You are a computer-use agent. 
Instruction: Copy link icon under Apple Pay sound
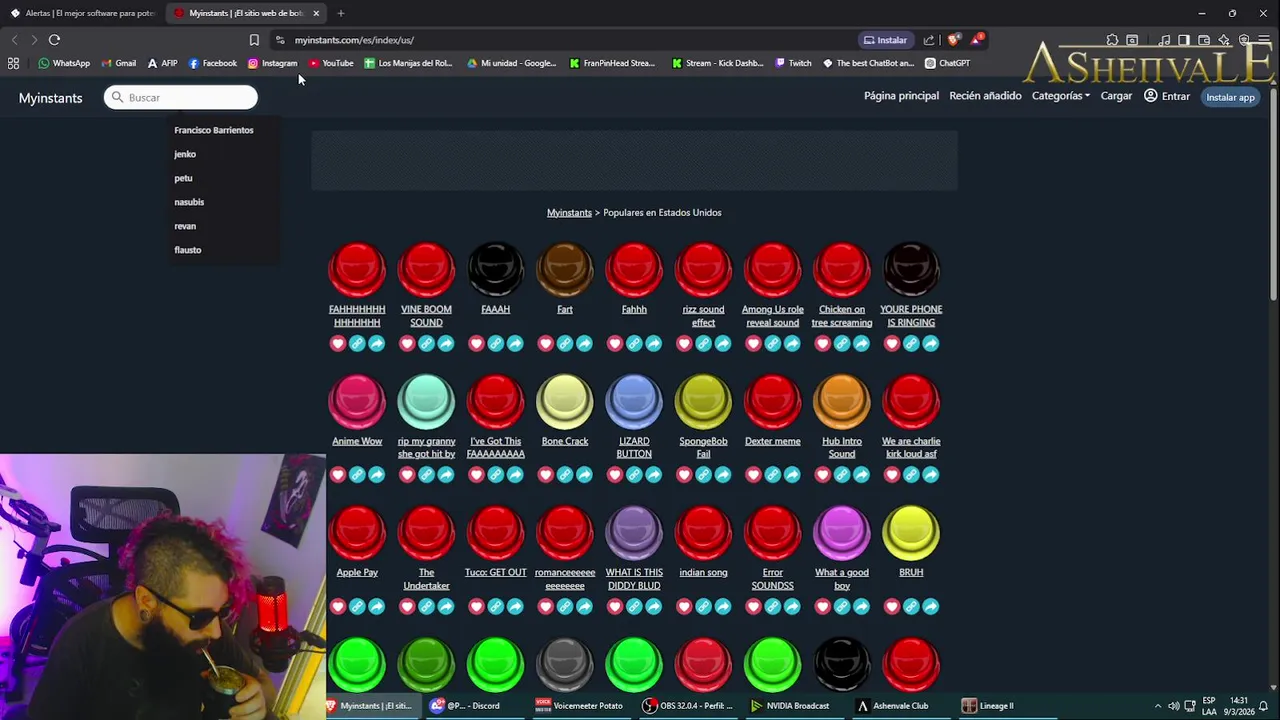pyautogui.click(x=357, y=607)
